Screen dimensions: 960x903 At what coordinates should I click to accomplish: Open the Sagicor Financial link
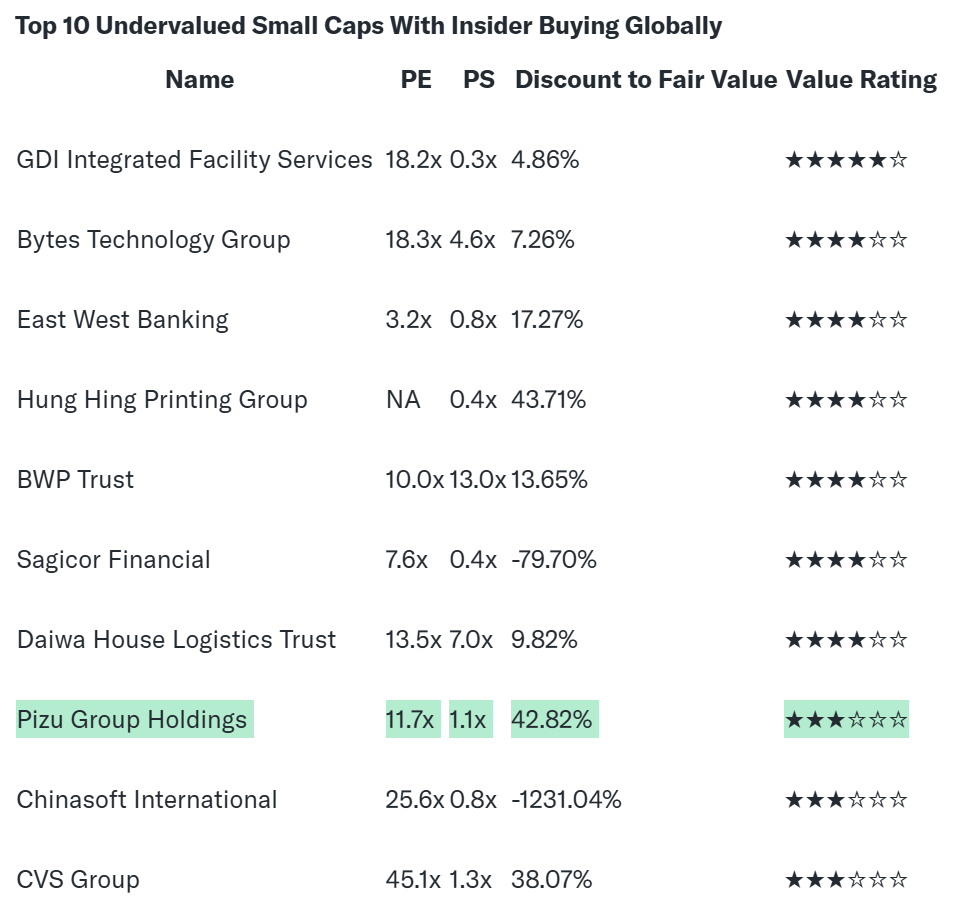(x=113, y=560)
